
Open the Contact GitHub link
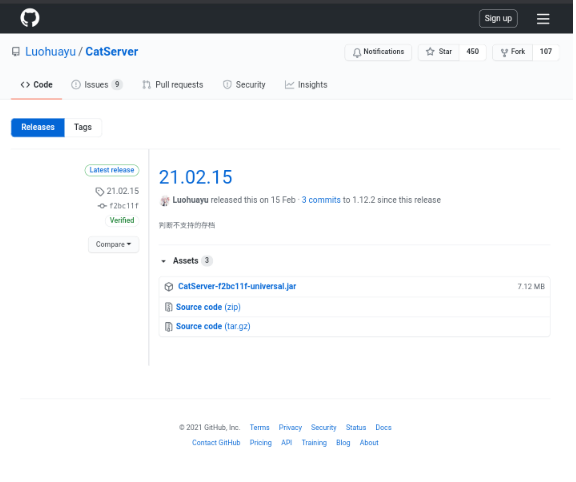[x=216, y=443]
